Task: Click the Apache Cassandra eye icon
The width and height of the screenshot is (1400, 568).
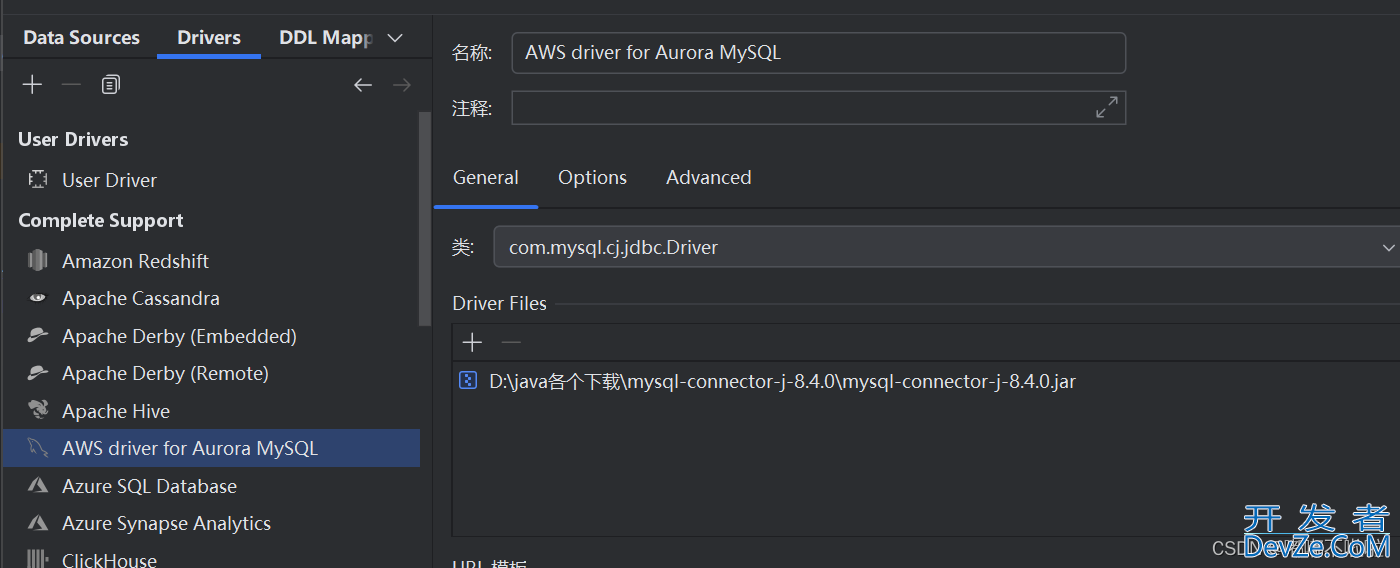Action: click(x=38, y=298)
